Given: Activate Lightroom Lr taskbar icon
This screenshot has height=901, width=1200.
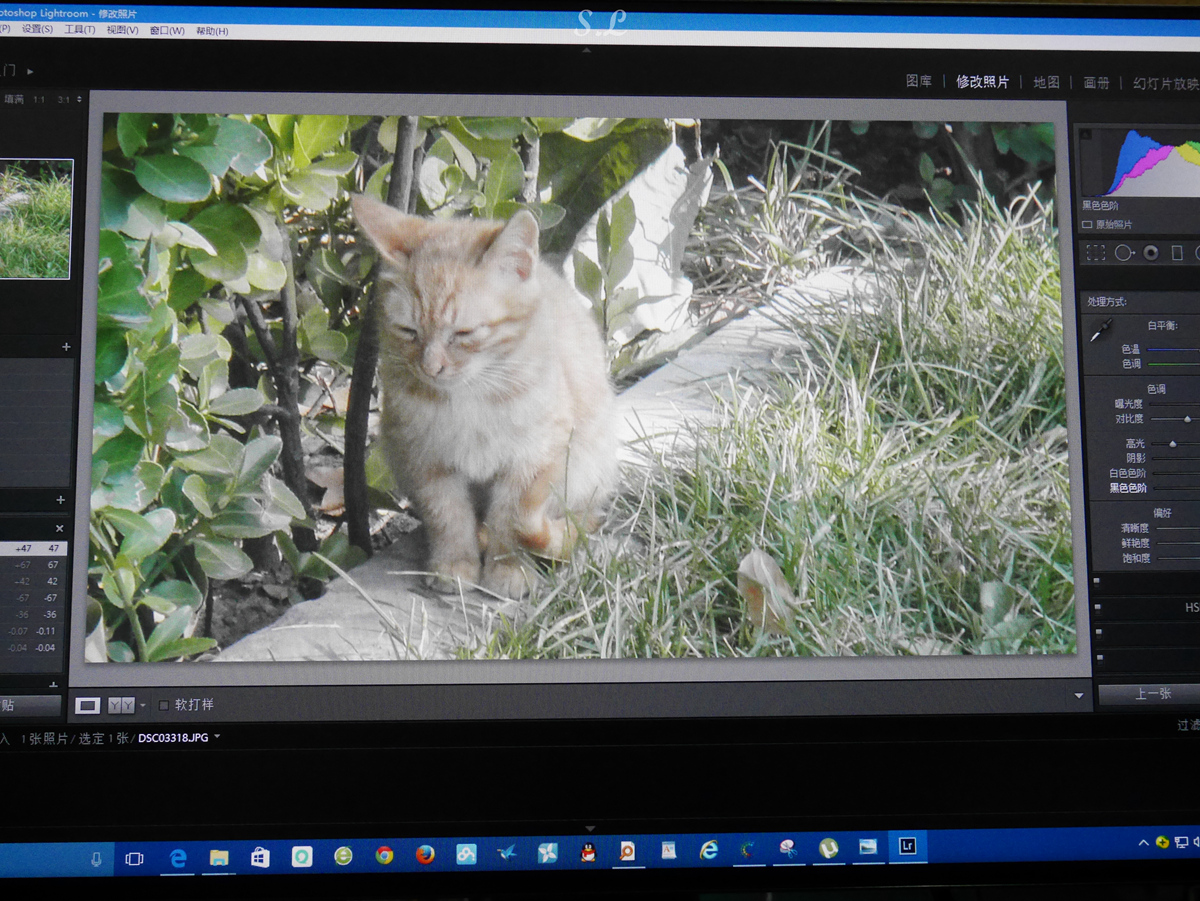Looking at the screenshot, I should coord(907,846).
